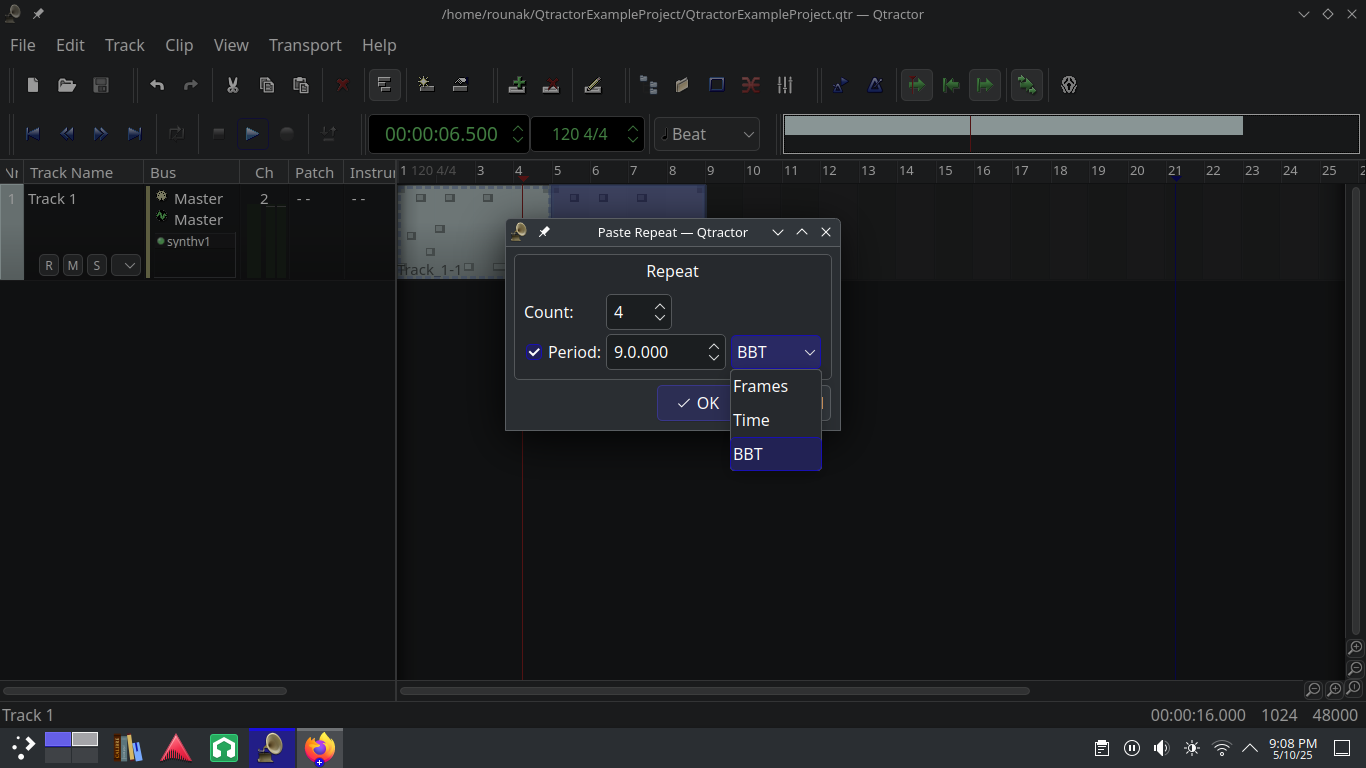Open the Mixer sliders icon
The image size is (1366, 768).
coord(785,85)
